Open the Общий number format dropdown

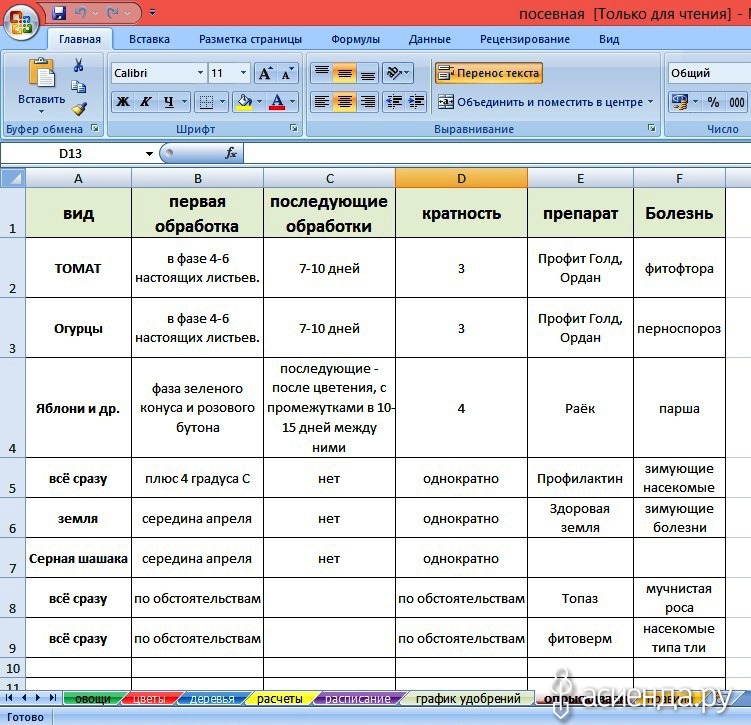point(706,73)
